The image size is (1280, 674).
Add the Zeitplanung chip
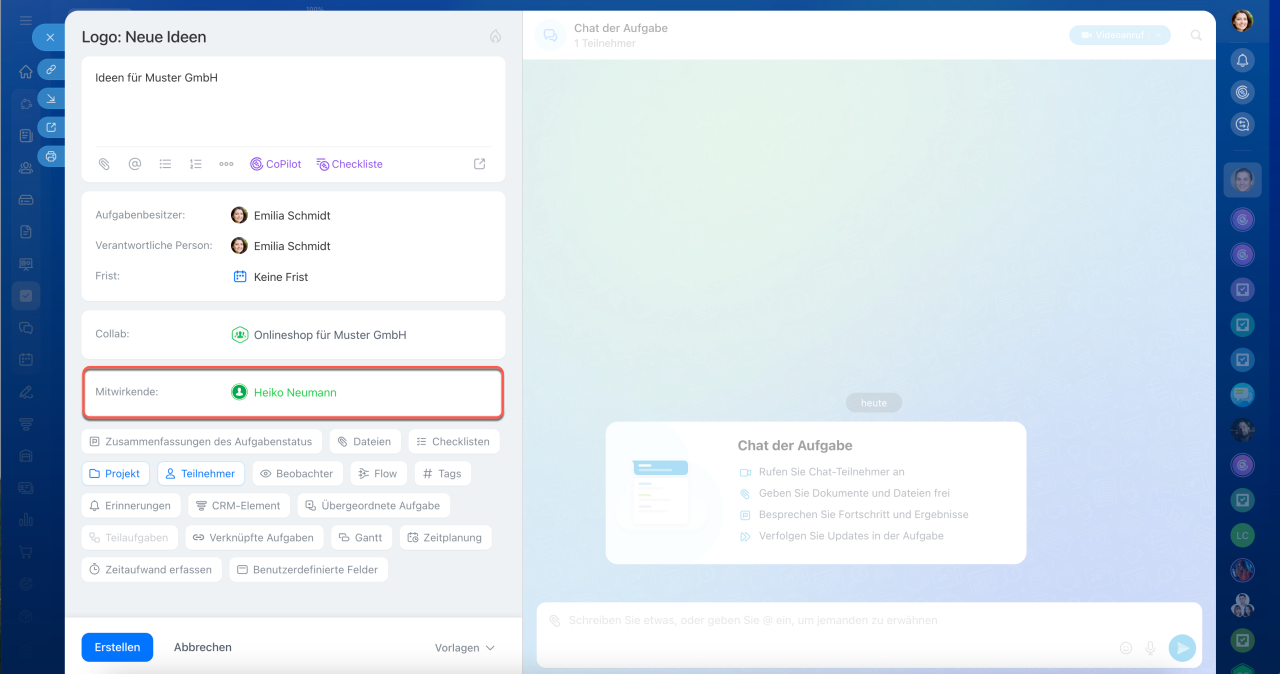(446, 537)
